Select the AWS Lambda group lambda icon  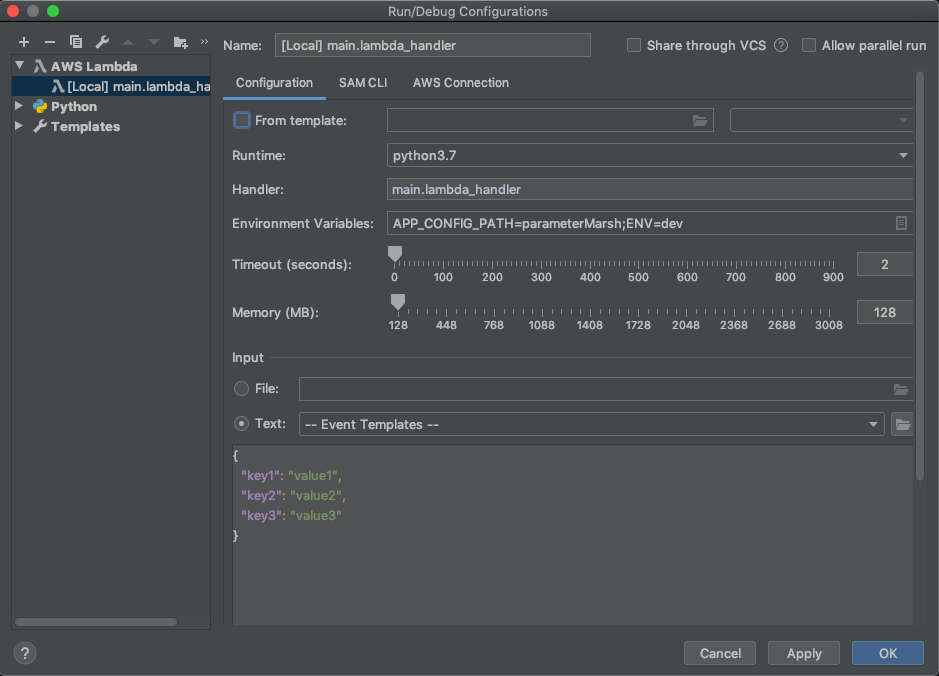(40, 66)
